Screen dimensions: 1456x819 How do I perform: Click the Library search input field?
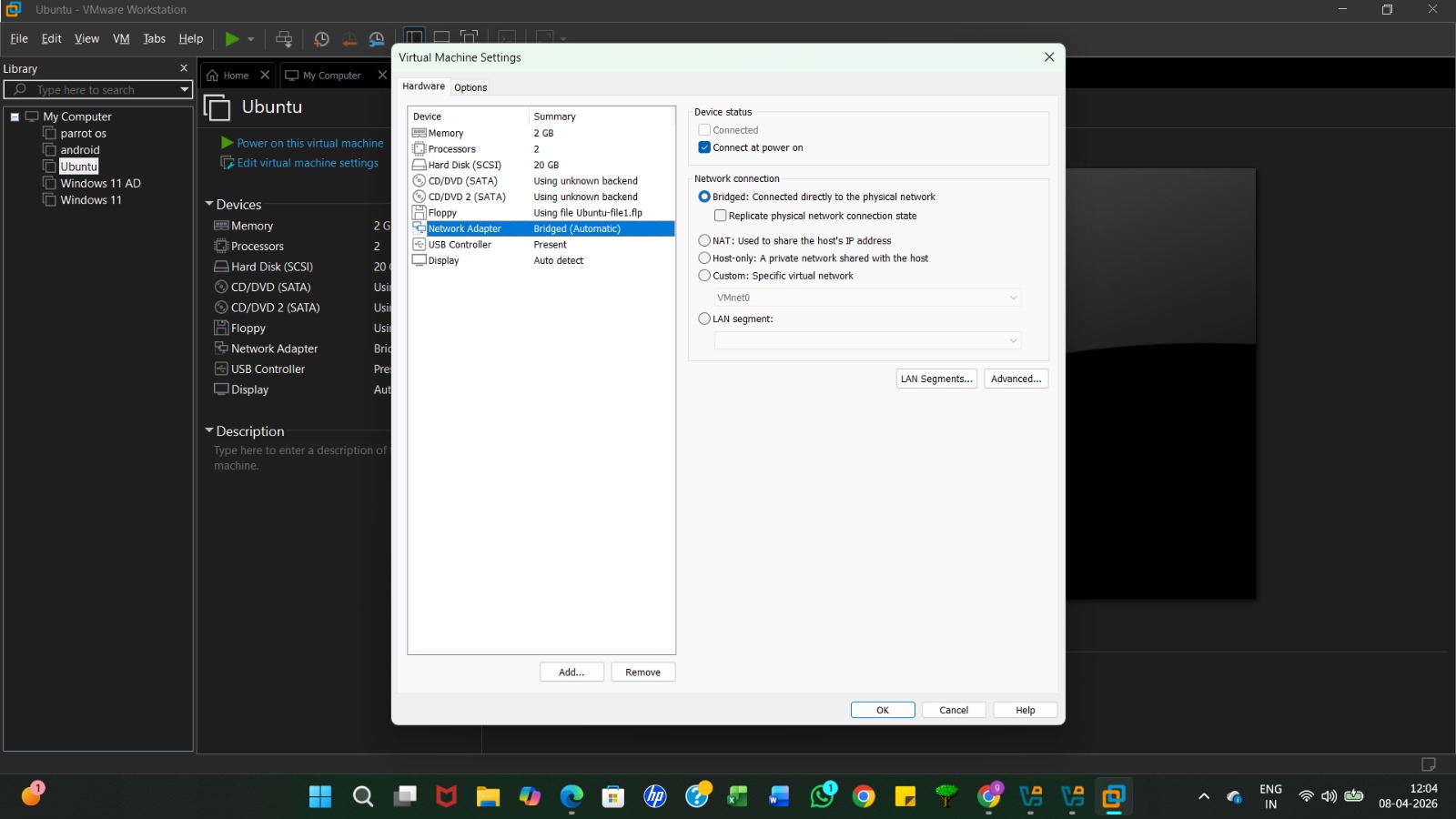(x=98, y=89)
